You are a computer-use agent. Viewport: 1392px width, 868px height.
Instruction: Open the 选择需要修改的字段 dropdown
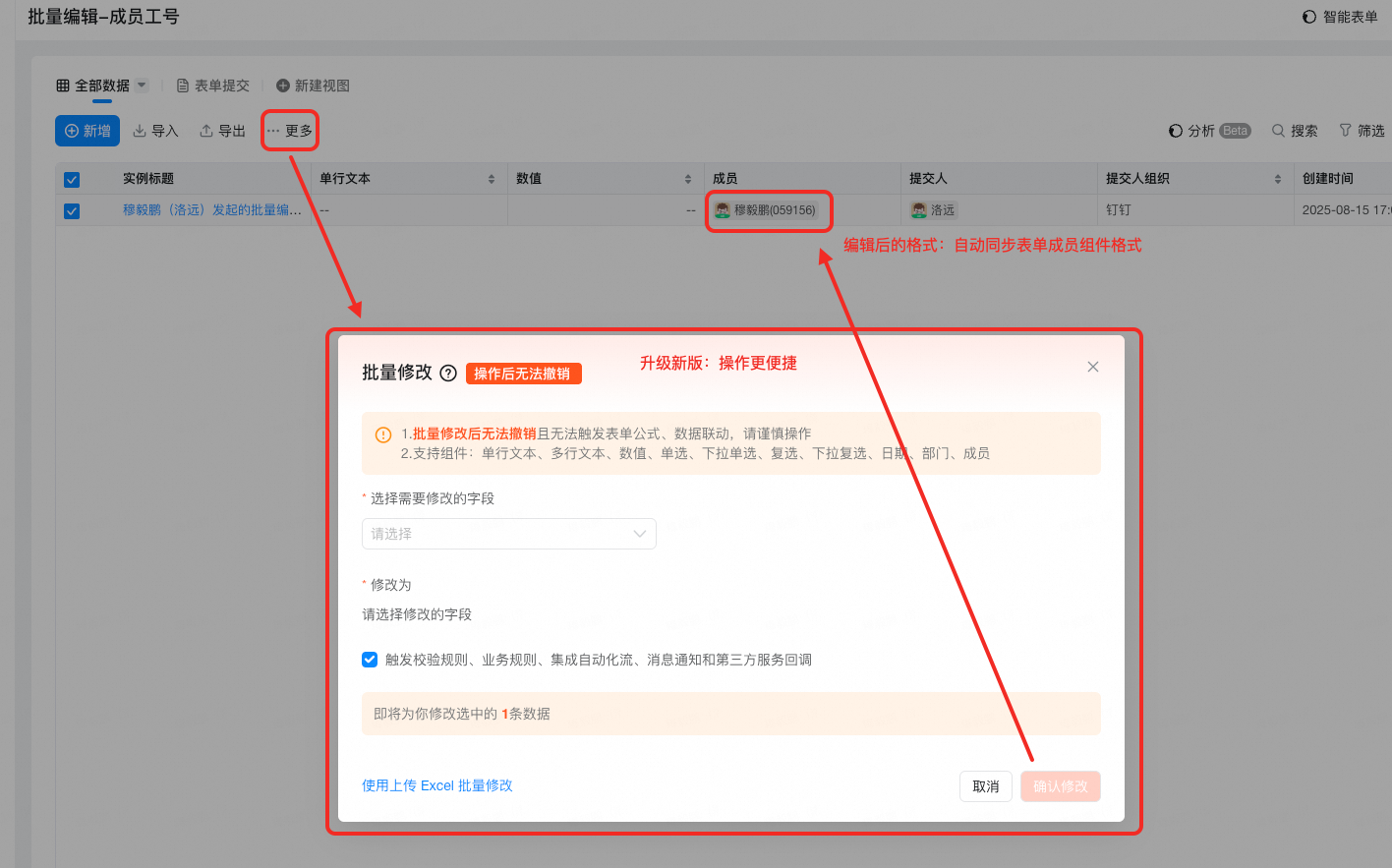[508, 534]
